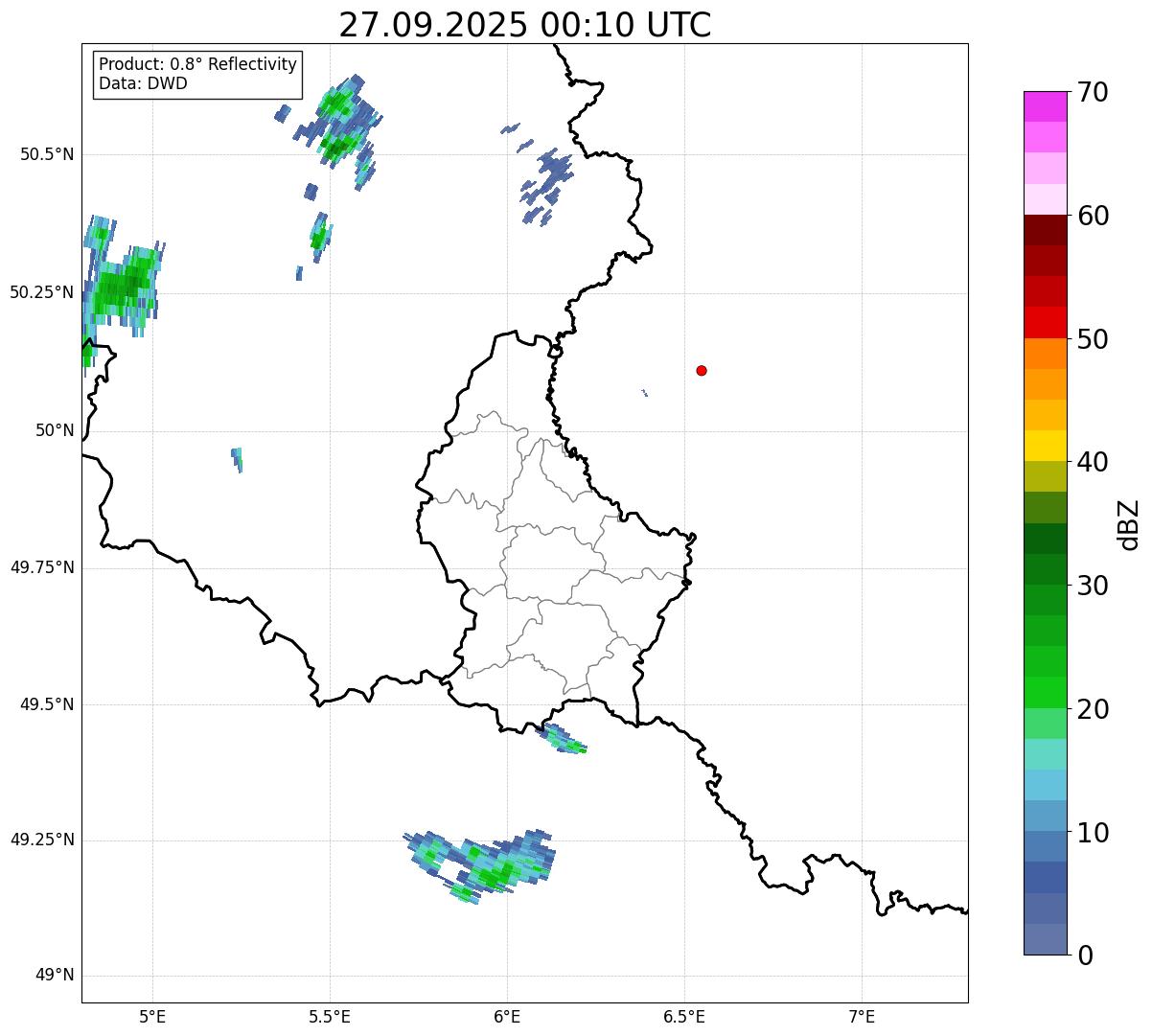Screen dimensions: 1152x1036
Task: Click the yellow swatch just above 40 dBZ
Action: (1045, 446)
